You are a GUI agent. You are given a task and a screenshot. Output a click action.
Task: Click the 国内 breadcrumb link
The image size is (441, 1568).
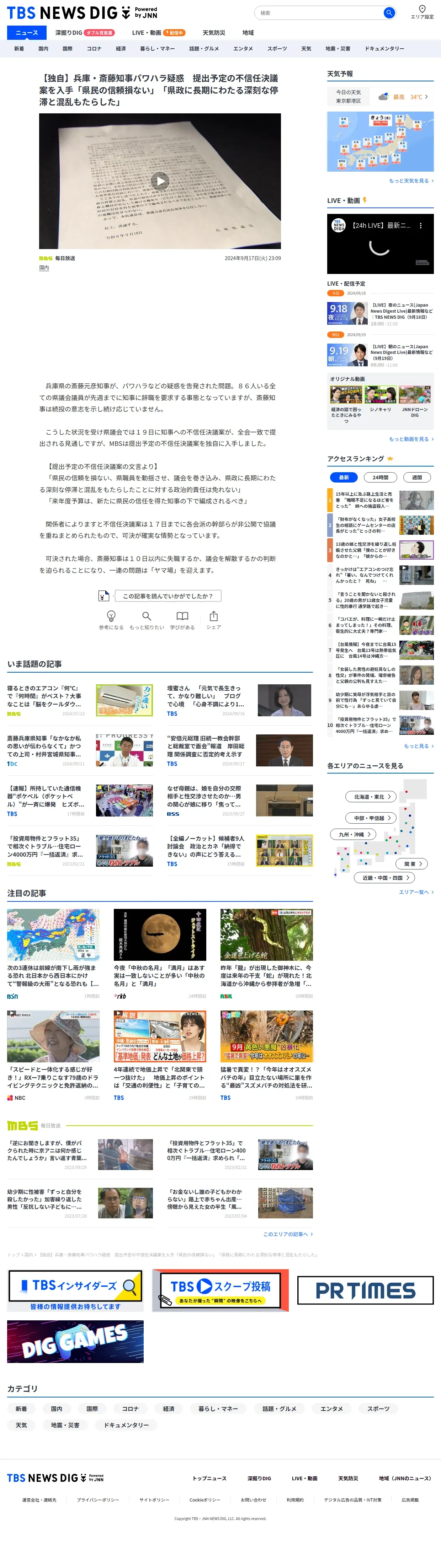28,1255
